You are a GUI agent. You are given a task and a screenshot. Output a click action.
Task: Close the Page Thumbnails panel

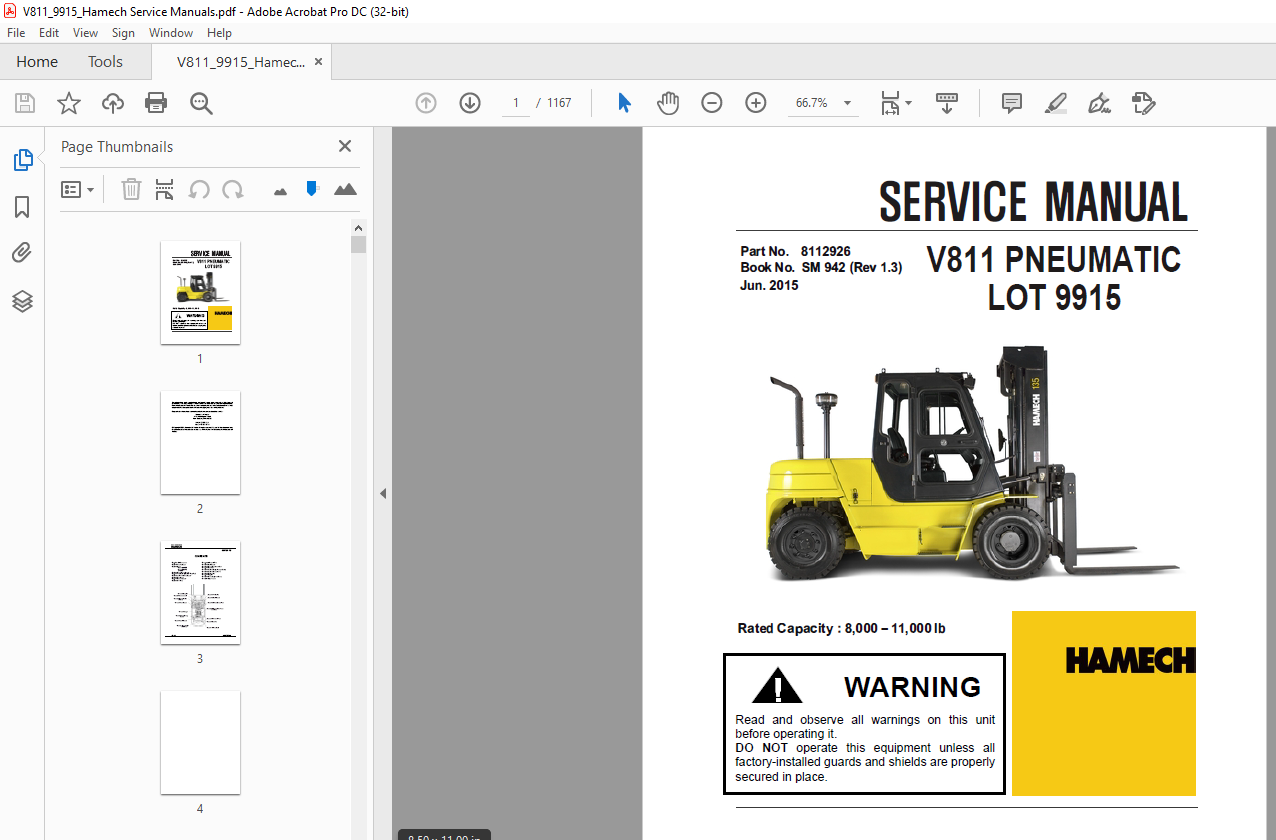pos(345,146)
